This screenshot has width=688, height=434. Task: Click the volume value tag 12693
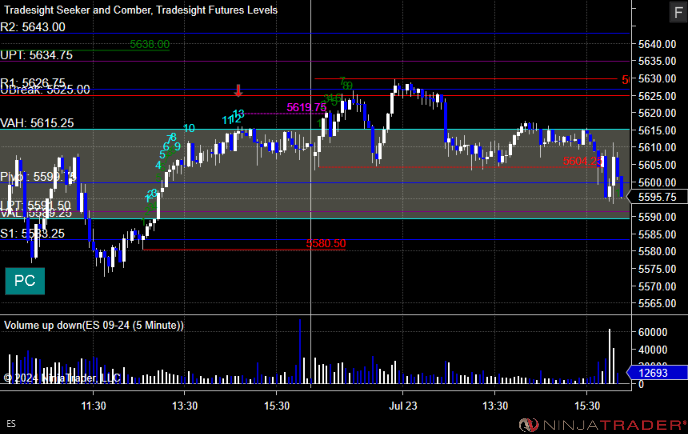click(x=656, y=373)
